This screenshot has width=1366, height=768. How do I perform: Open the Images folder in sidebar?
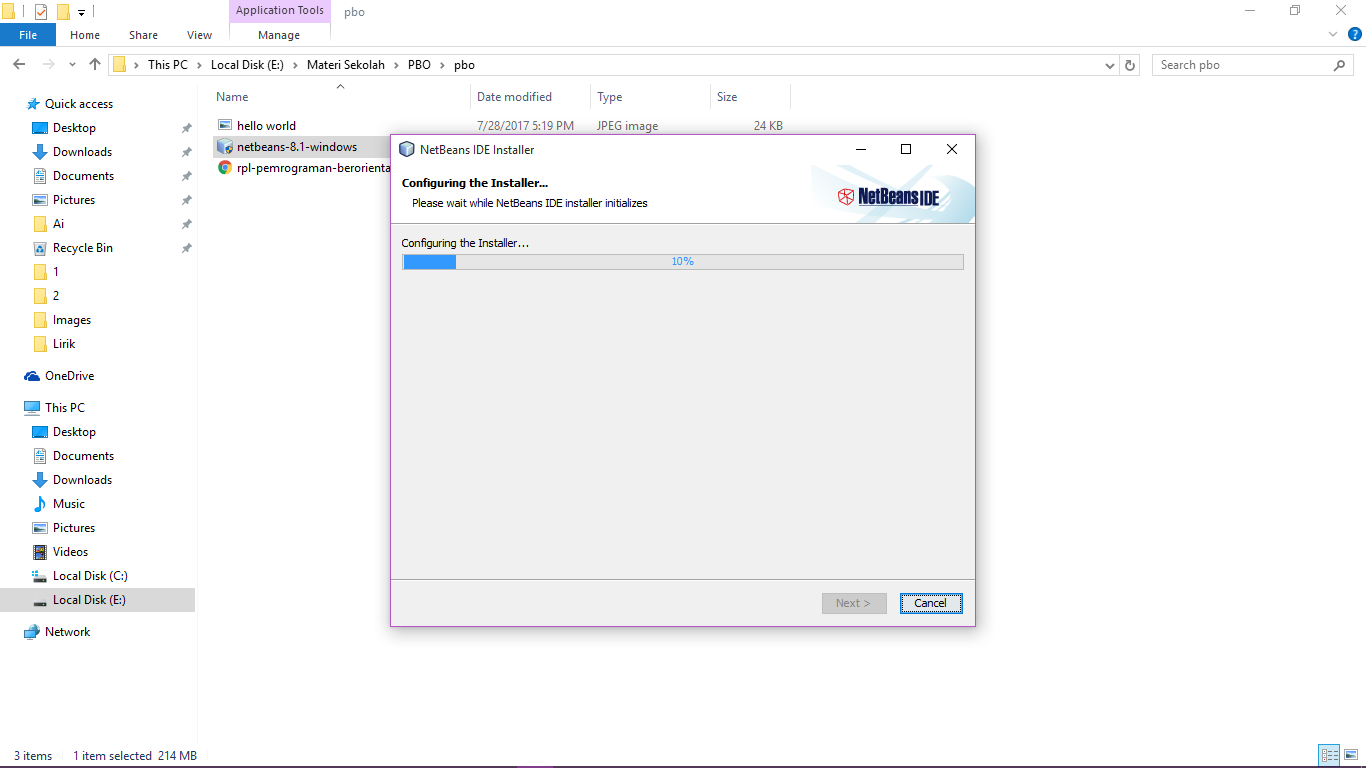coord(72,320)
